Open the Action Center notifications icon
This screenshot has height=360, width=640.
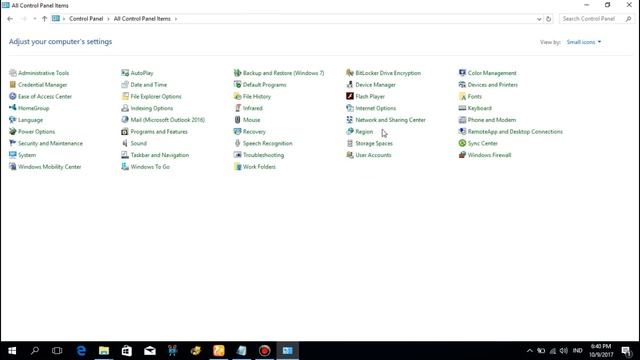[627, 351]
